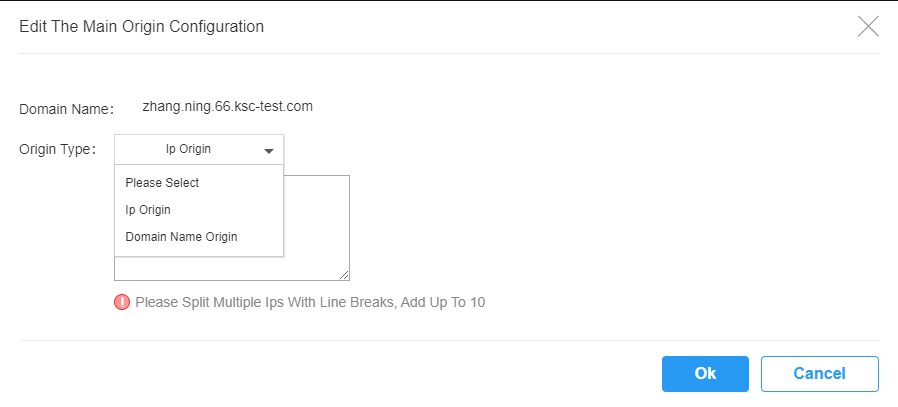Click the textarea resize grip corner
898x407 pixels.
[x=344, y=275]
